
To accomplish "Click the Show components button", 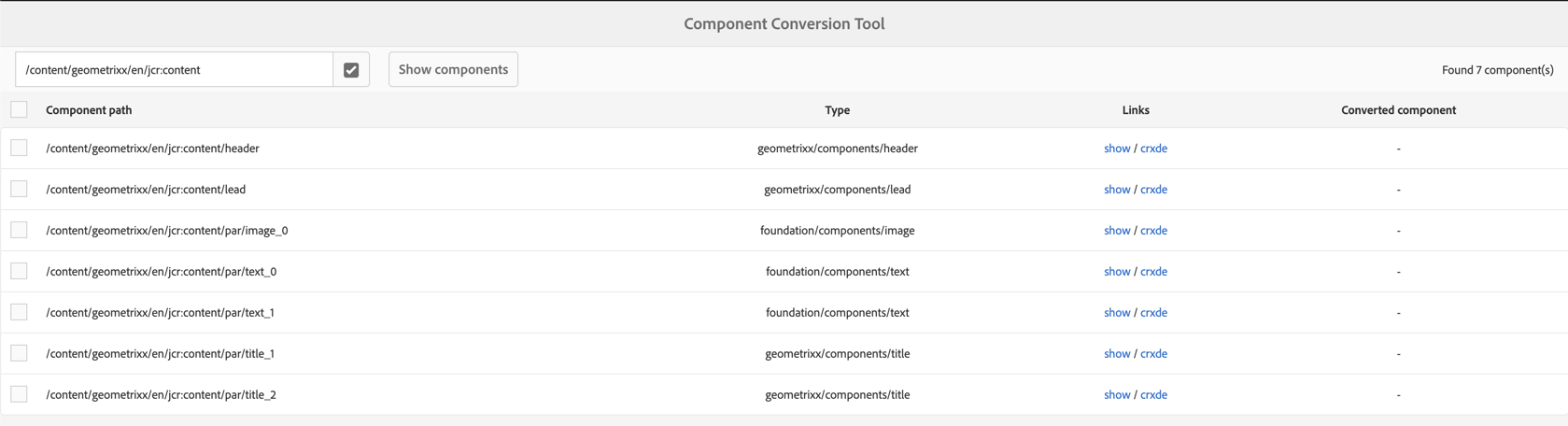I will 453,70.
